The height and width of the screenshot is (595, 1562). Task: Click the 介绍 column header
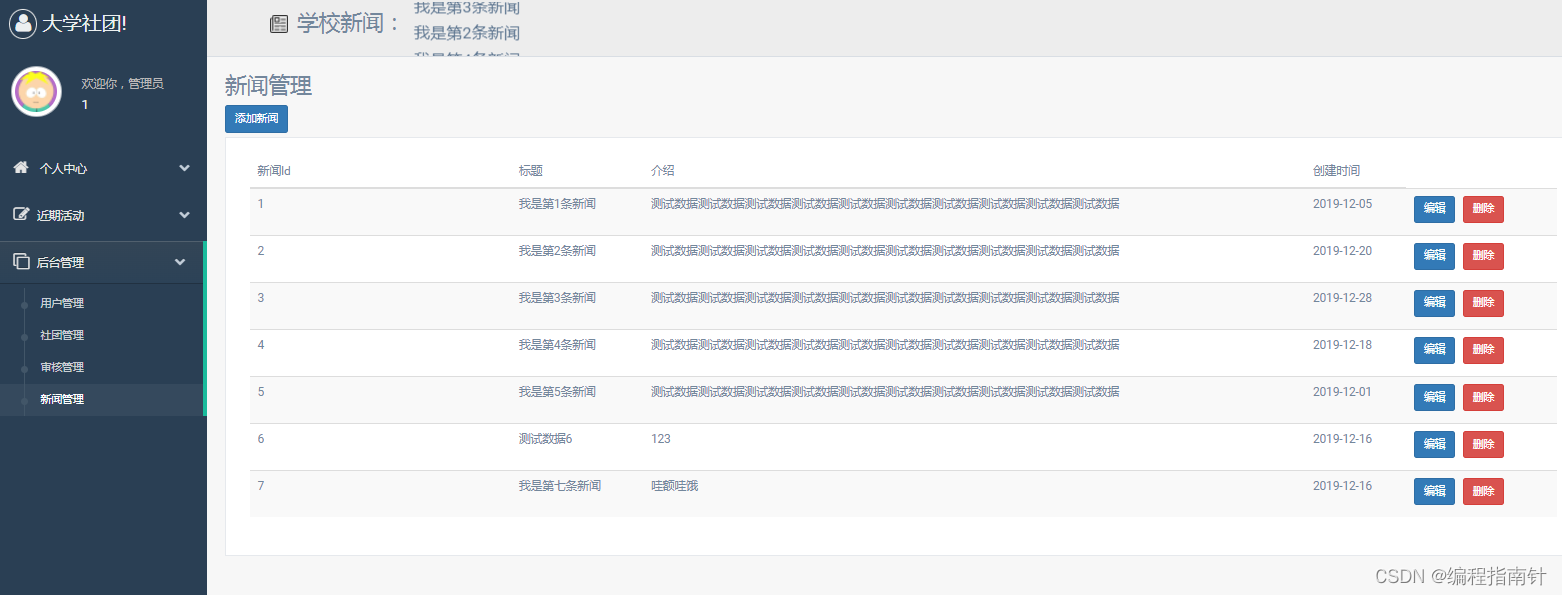(663, 171)
